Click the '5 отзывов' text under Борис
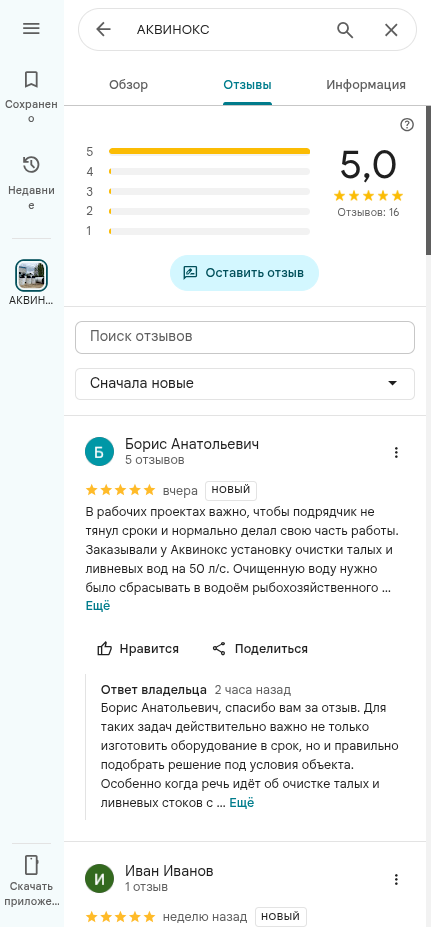The height and width of the screenshot is (927, 431). [x=155, y=460]
